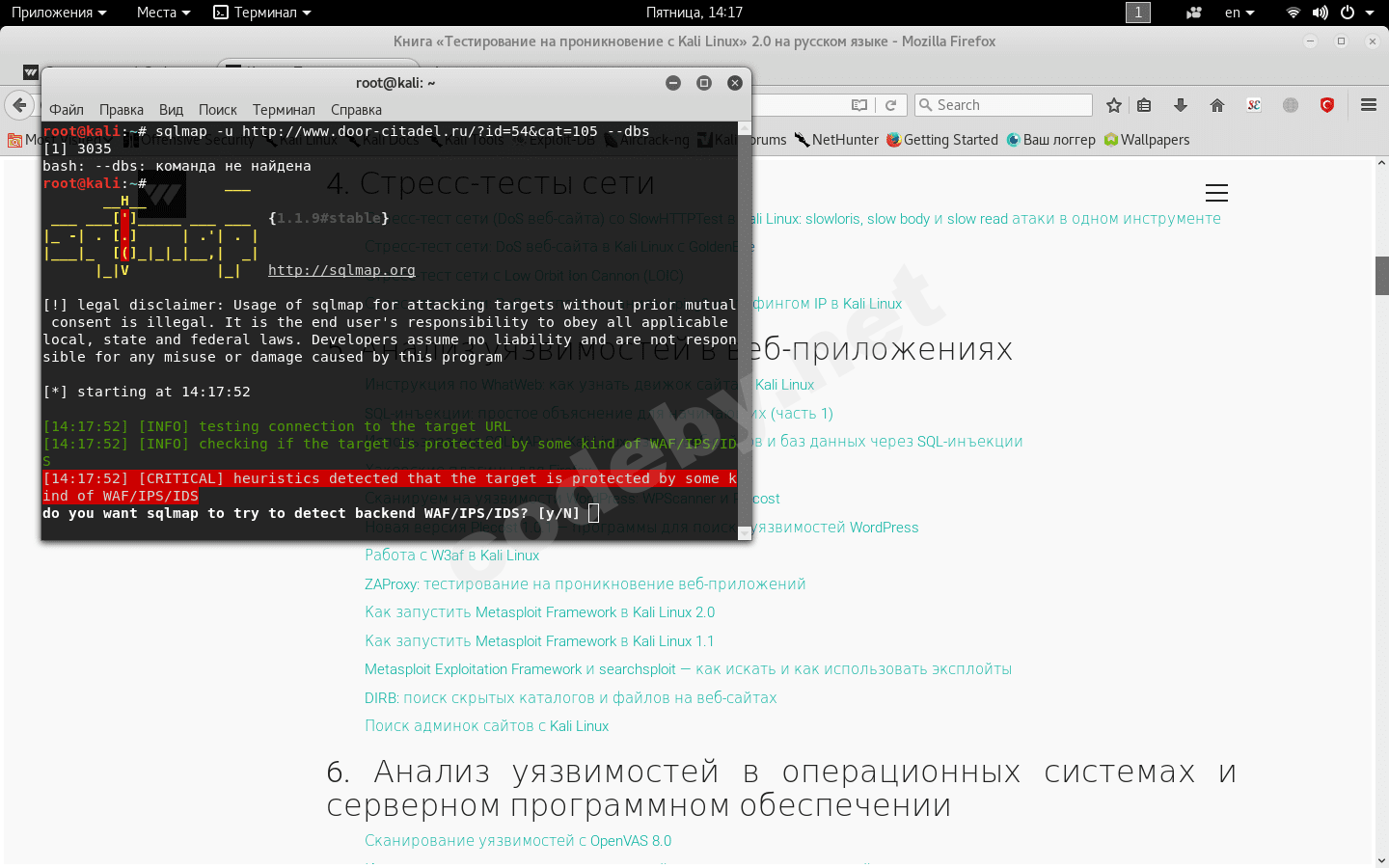The image size is (1389, 868).
Task: Click the 'root@kali: ~' terminal title bar
Action: click(395, 83)
